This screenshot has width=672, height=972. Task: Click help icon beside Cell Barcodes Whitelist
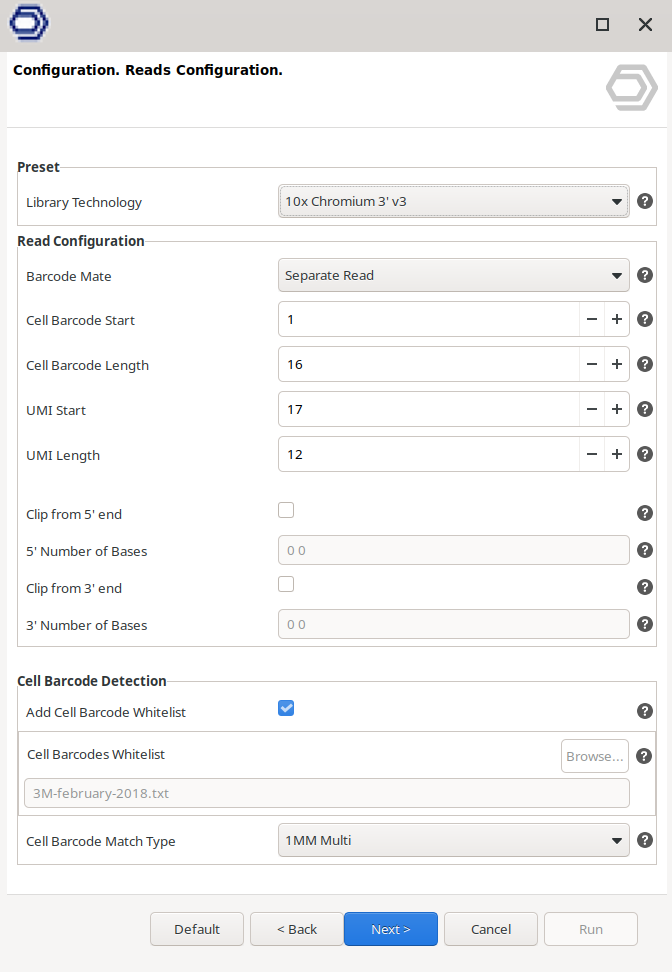pyautogui.click(x=645, y=756)
